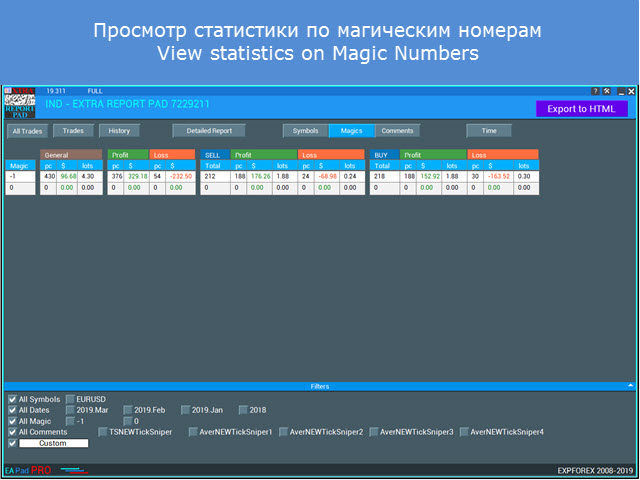The image size is (640, 480).
Task: Collapse the Filters panel using the arrow
Action: tap(630, 384)
